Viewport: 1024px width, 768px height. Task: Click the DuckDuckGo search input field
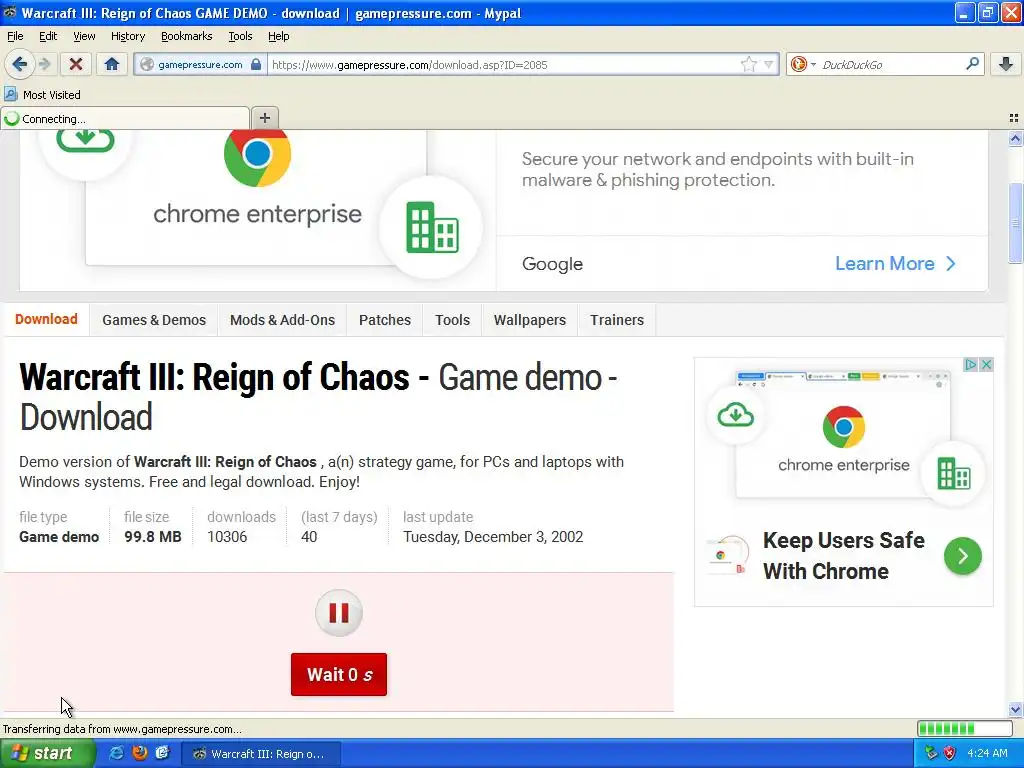point(891,64)
